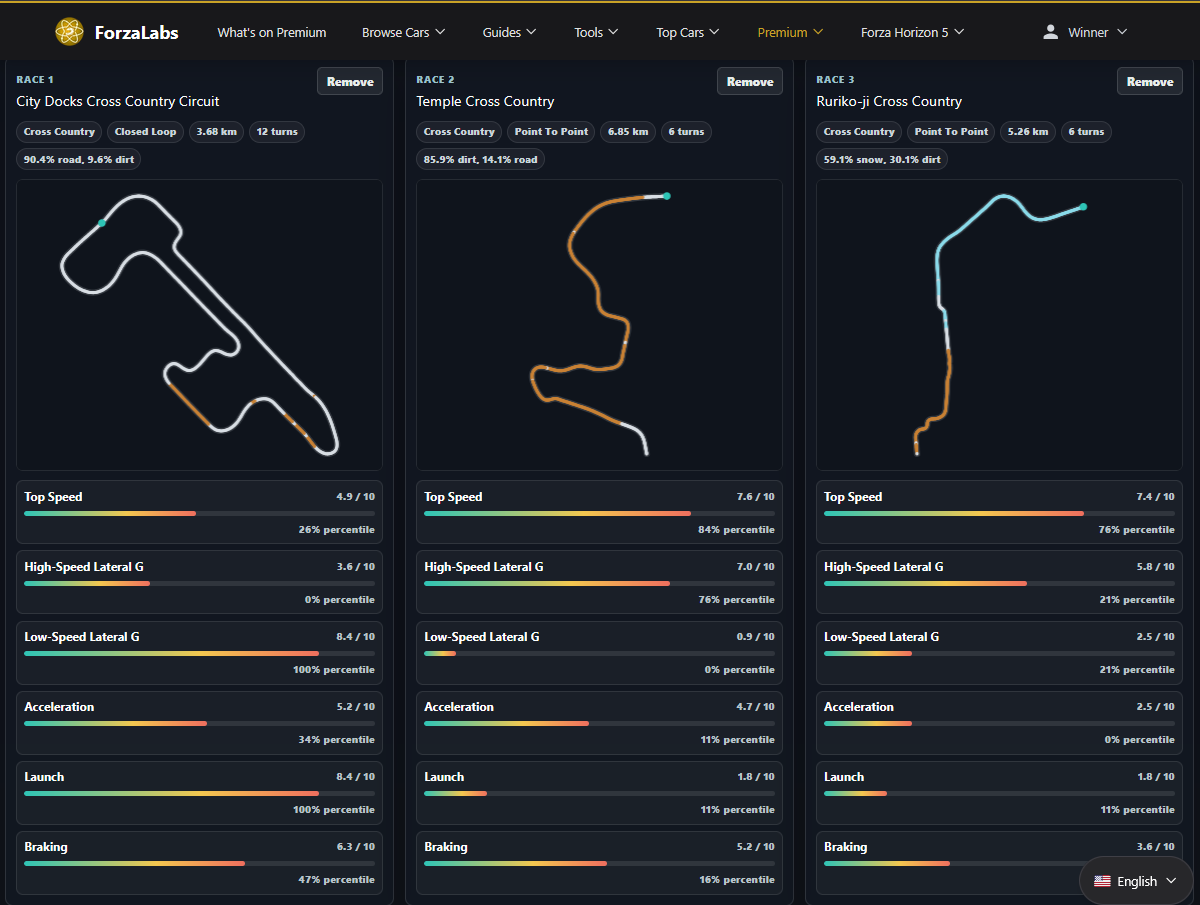The height and width of the screenshot is (905, 1200).
Task: Open the Tools dropdown menu
Action: (x=596, y=32)
